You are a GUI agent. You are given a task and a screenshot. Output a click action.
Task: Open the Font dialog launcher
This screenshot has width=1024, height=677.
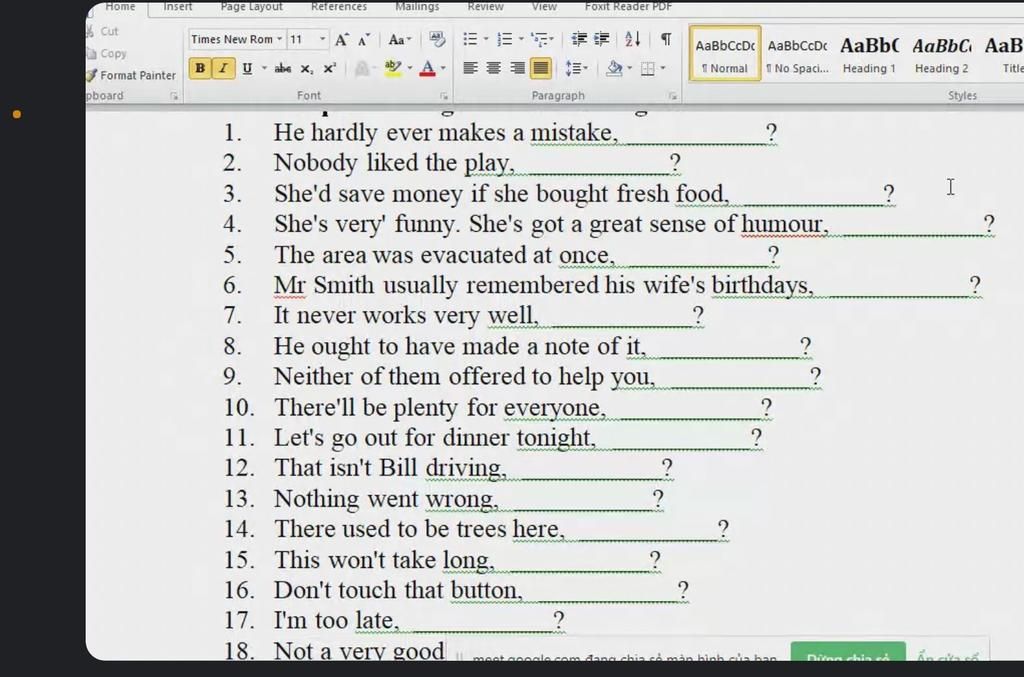444,96
